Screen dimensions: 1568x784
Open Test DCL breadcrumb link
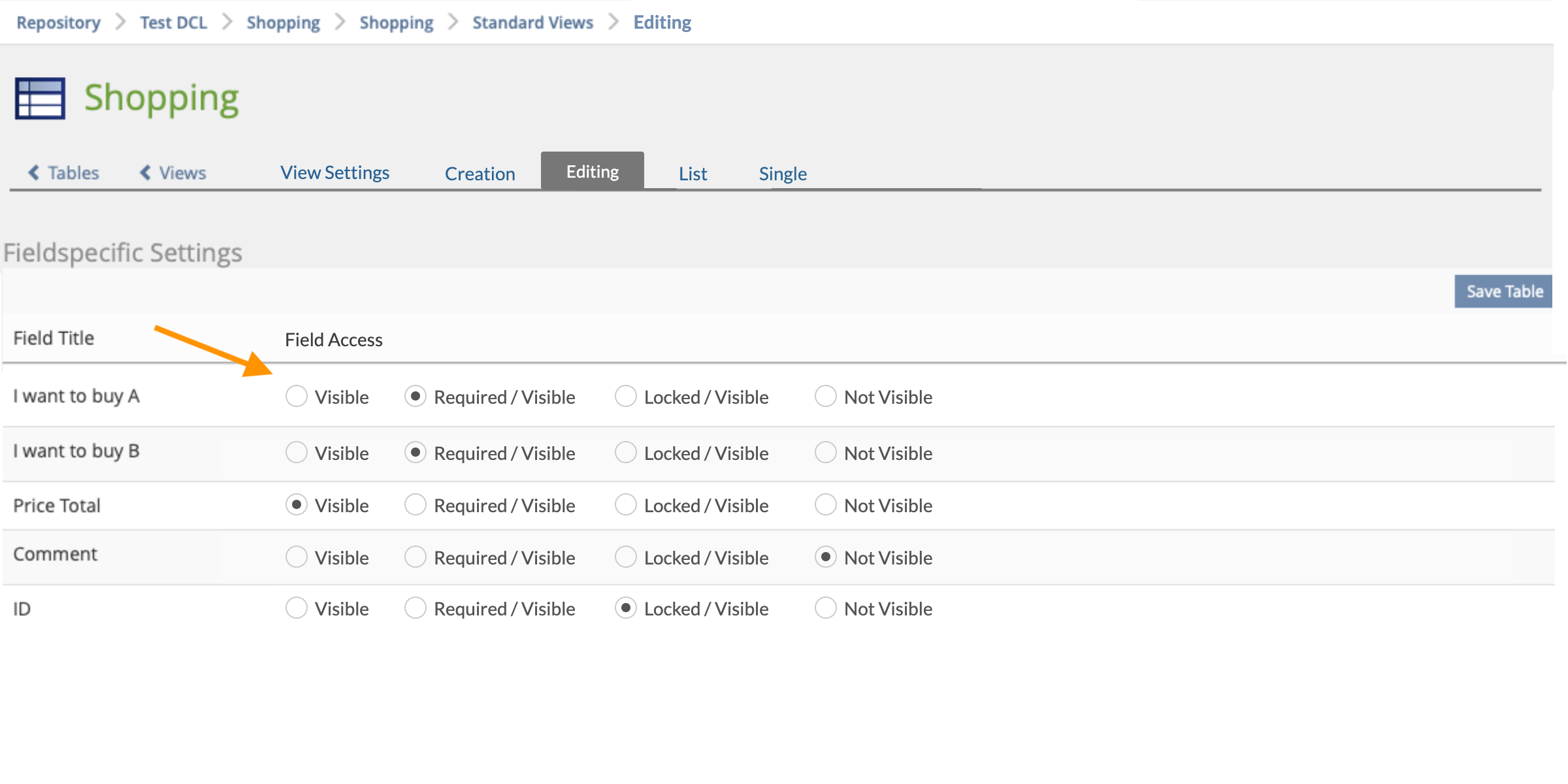point(173,22)
